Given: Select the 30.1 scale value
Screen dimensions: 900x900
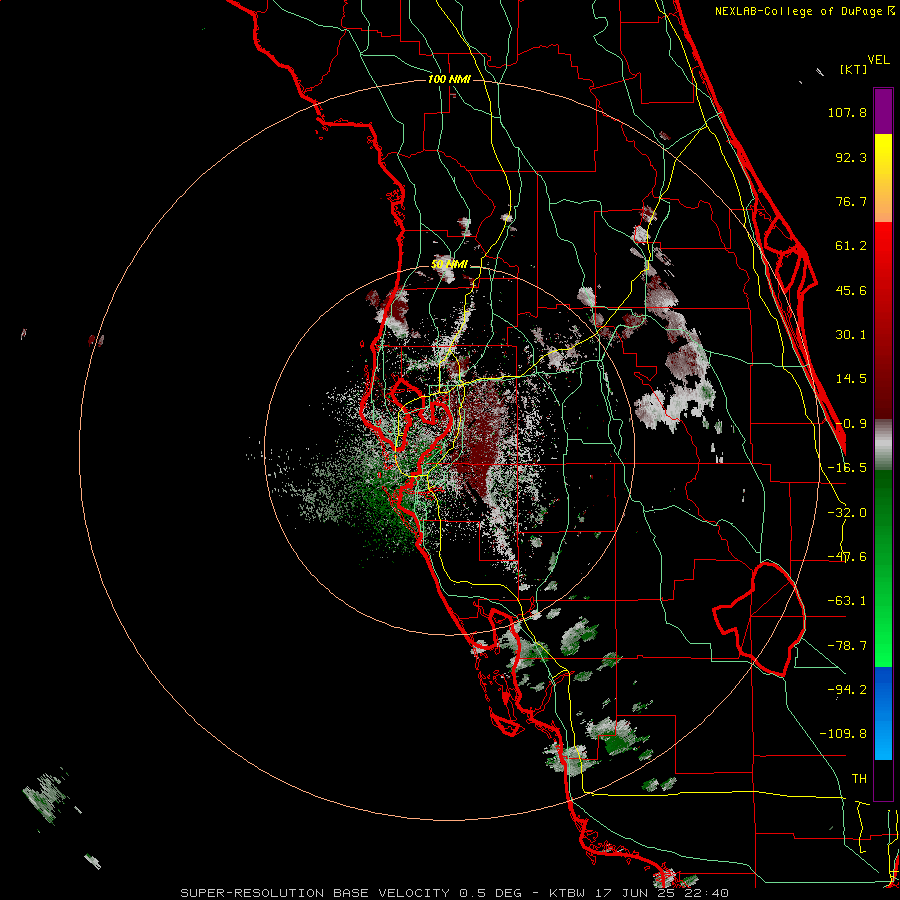Looking at the screenshot, I should coord(851,335).
